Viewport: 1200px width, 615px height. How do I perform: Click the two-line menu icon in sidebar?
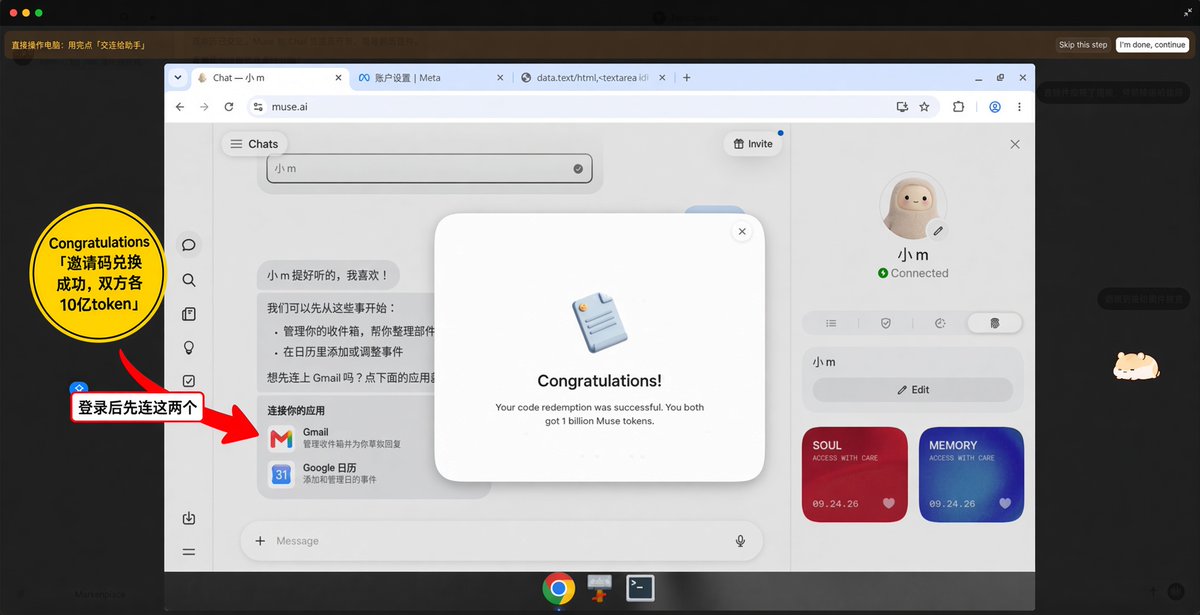click(x=189, y=552)
